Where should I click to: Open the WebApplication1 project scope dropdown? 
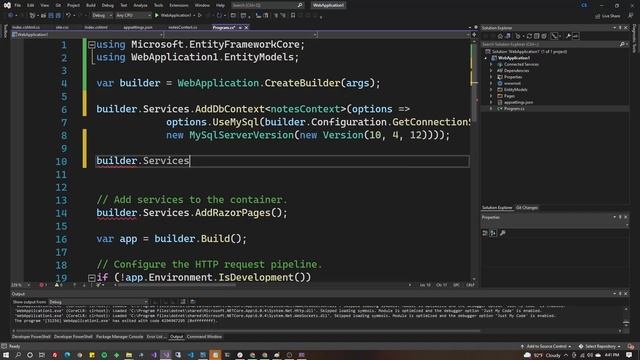88,35
